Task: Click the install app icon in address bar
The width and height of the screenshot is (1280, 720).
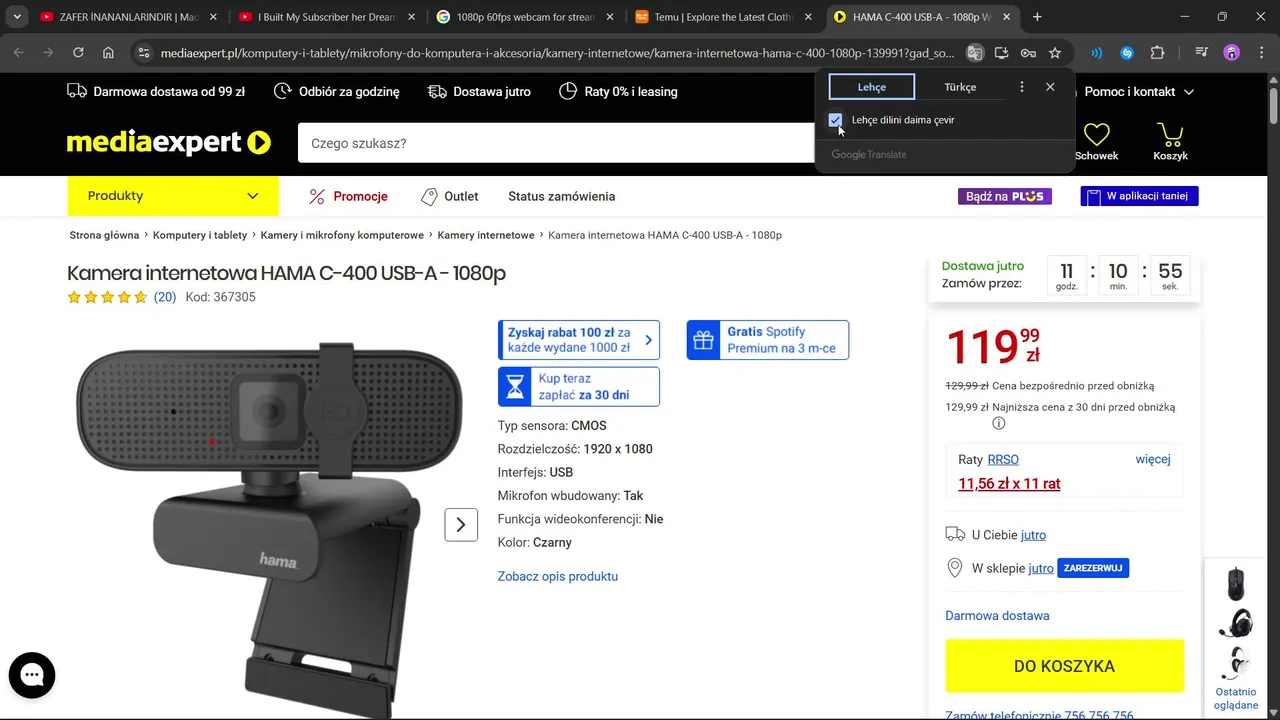Action: coord(1002,53)
